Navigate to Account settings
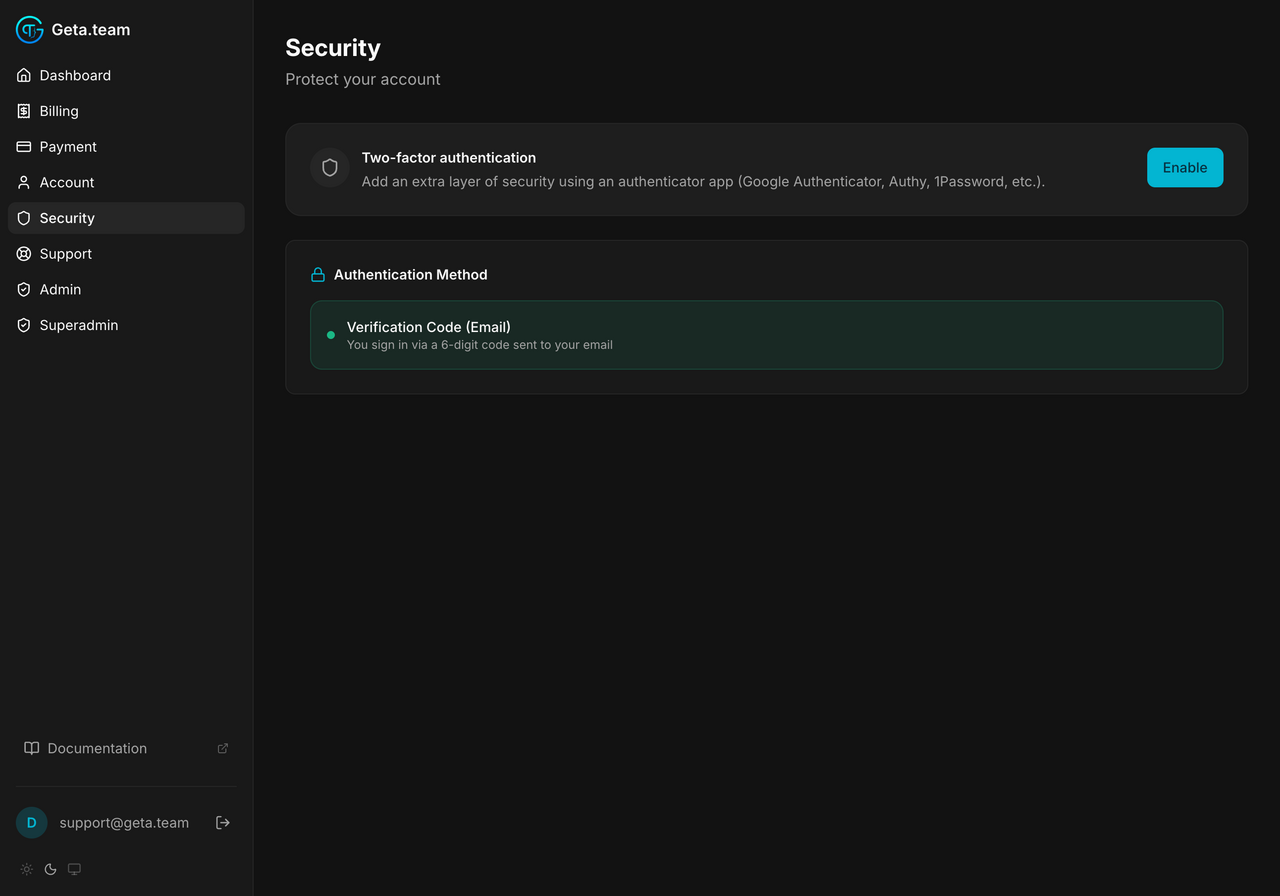Viewport: 1280px width, 896px height. click(126, 182)
